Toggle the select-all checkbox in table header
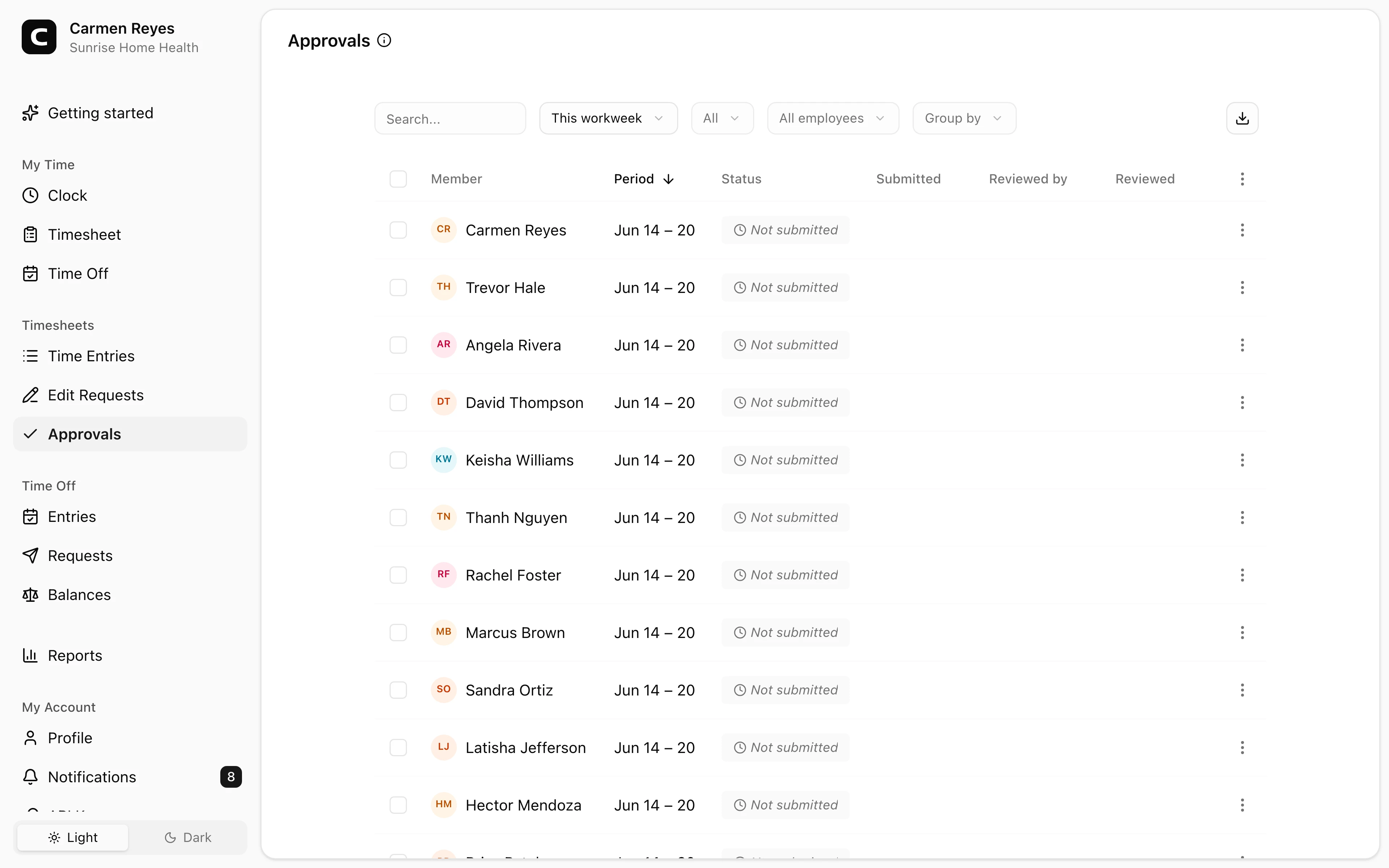 [x=398, y=179]
